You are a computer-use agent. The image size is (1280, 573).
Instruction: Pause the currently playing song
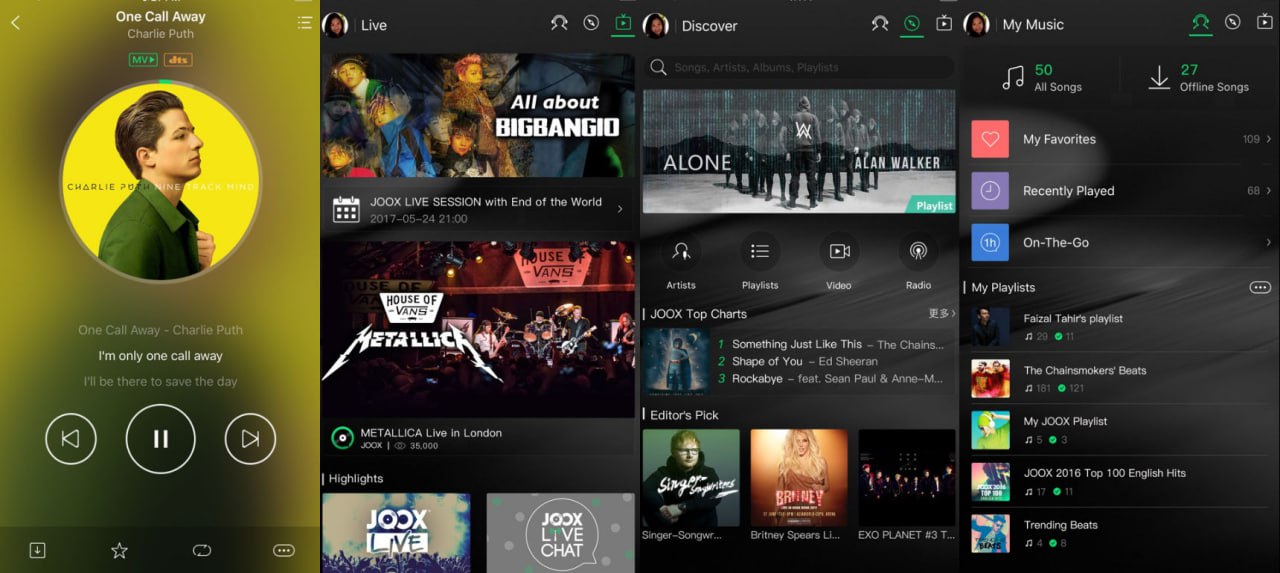tap(160, 439)
